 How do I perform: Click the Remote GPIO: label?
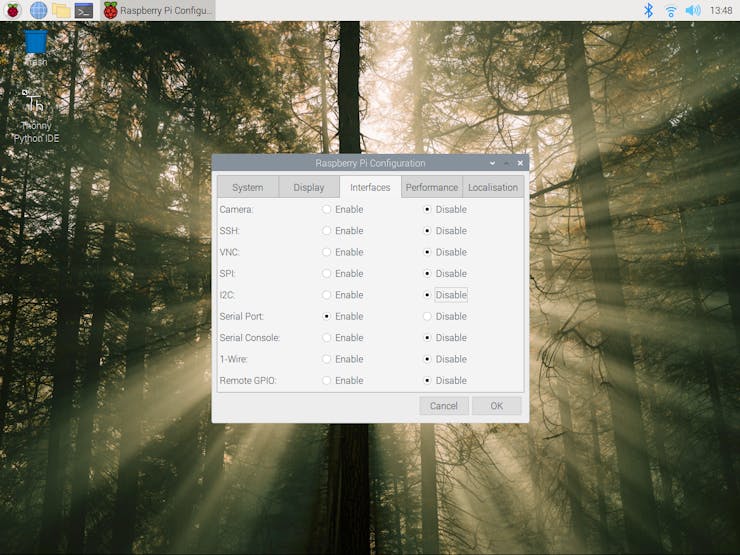tap(248, 380)
